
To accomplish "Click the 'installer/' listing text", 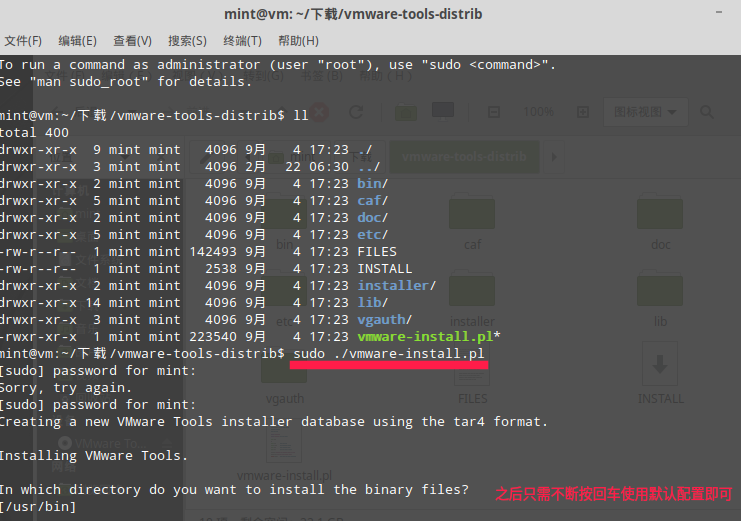I will 396,286.
